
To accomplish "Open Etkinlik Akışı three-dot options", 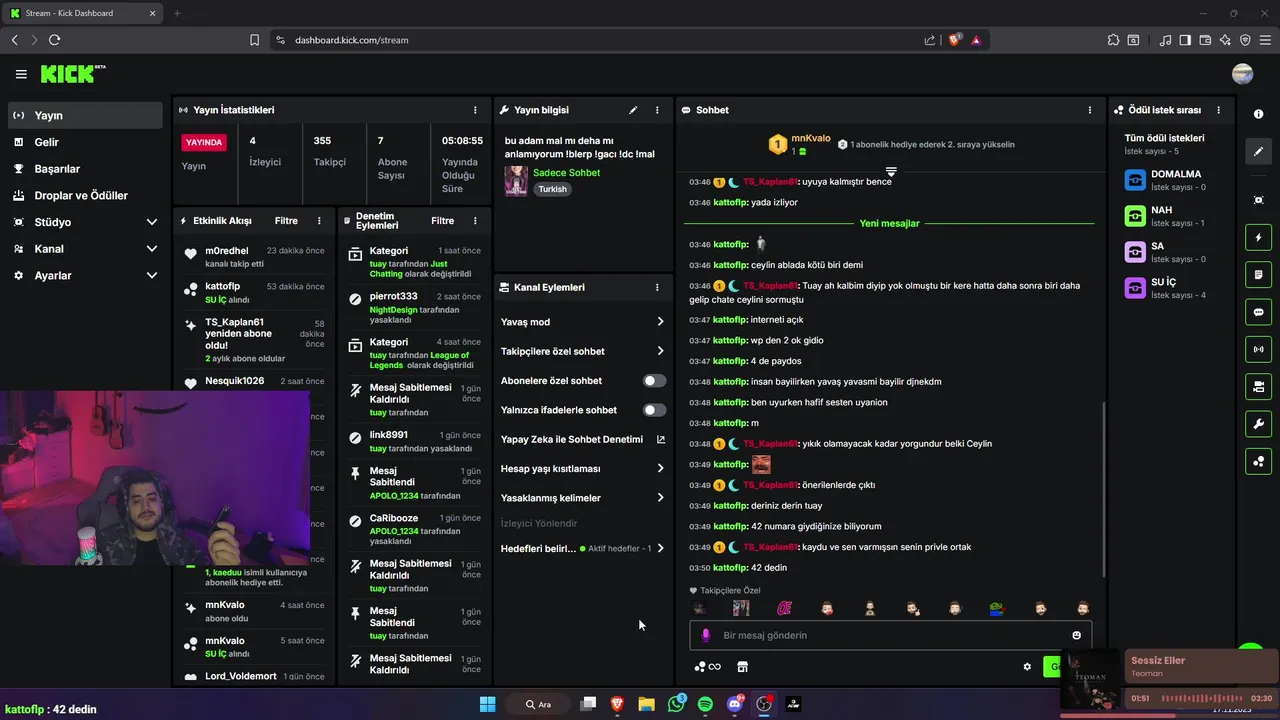I will (319, 221).
